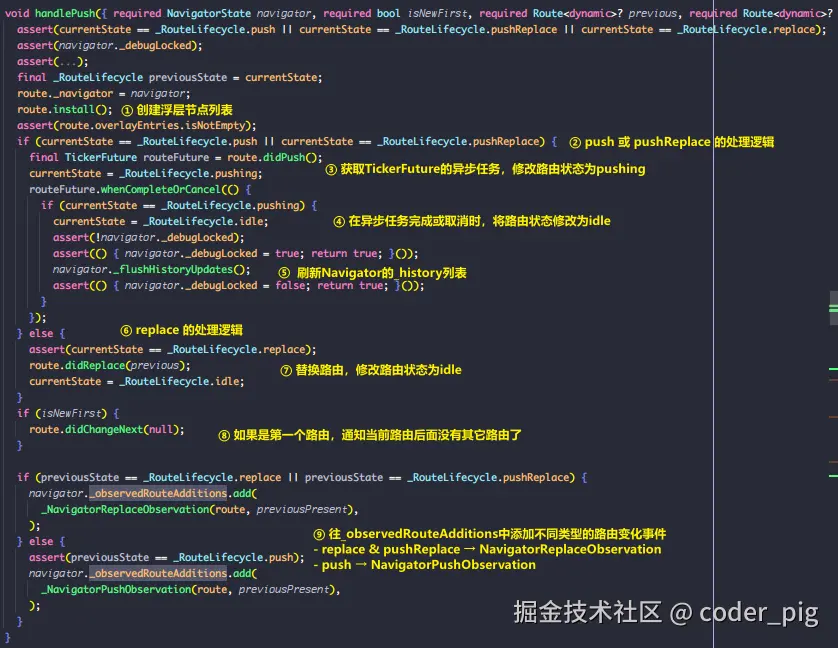The width and height of the screenshot is (838, 648).
Task: Click the _debugLocked = false assert line
Action: [x=238, y=286]
